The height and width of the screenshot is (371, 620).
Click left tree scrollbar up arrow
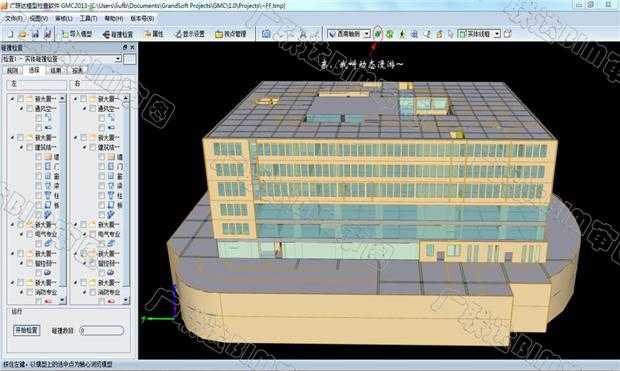62,98
